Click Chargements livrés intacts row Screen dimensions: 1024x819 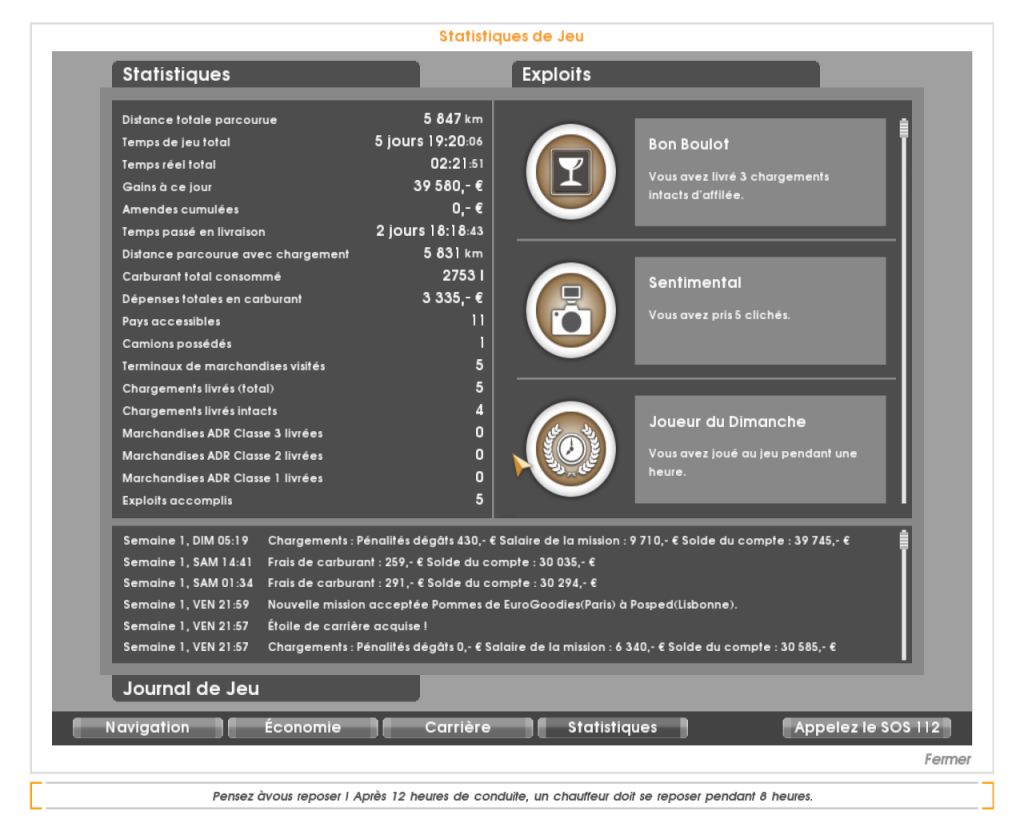[302, 411]
